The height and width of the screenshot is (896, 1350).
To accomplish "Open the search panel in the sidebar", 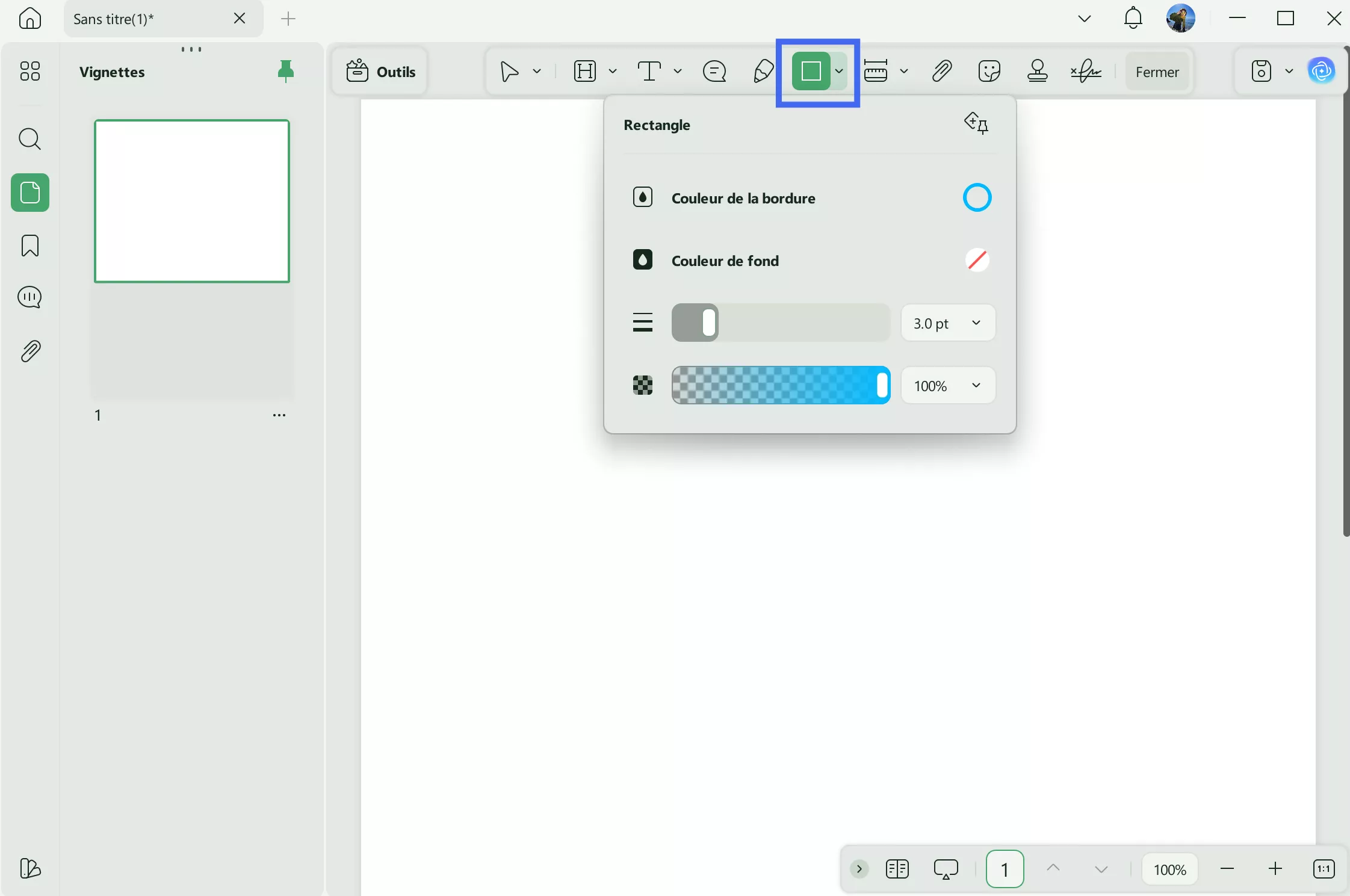I will pos(29,139).
